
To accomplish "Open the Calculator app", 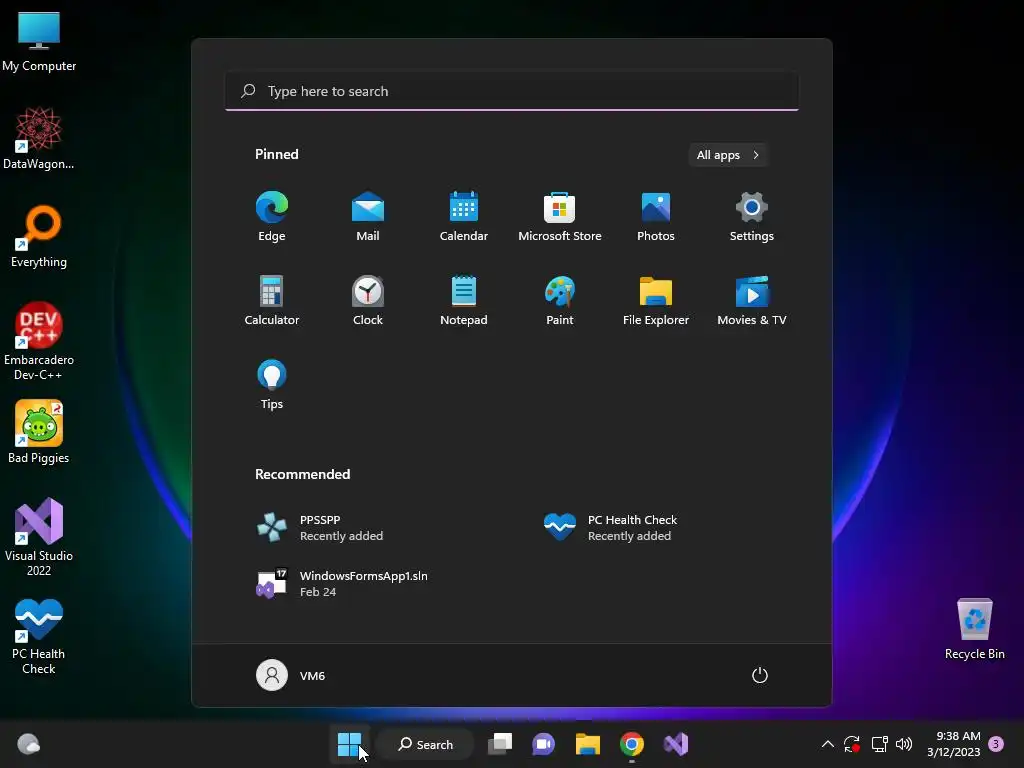I will [272, 300].
